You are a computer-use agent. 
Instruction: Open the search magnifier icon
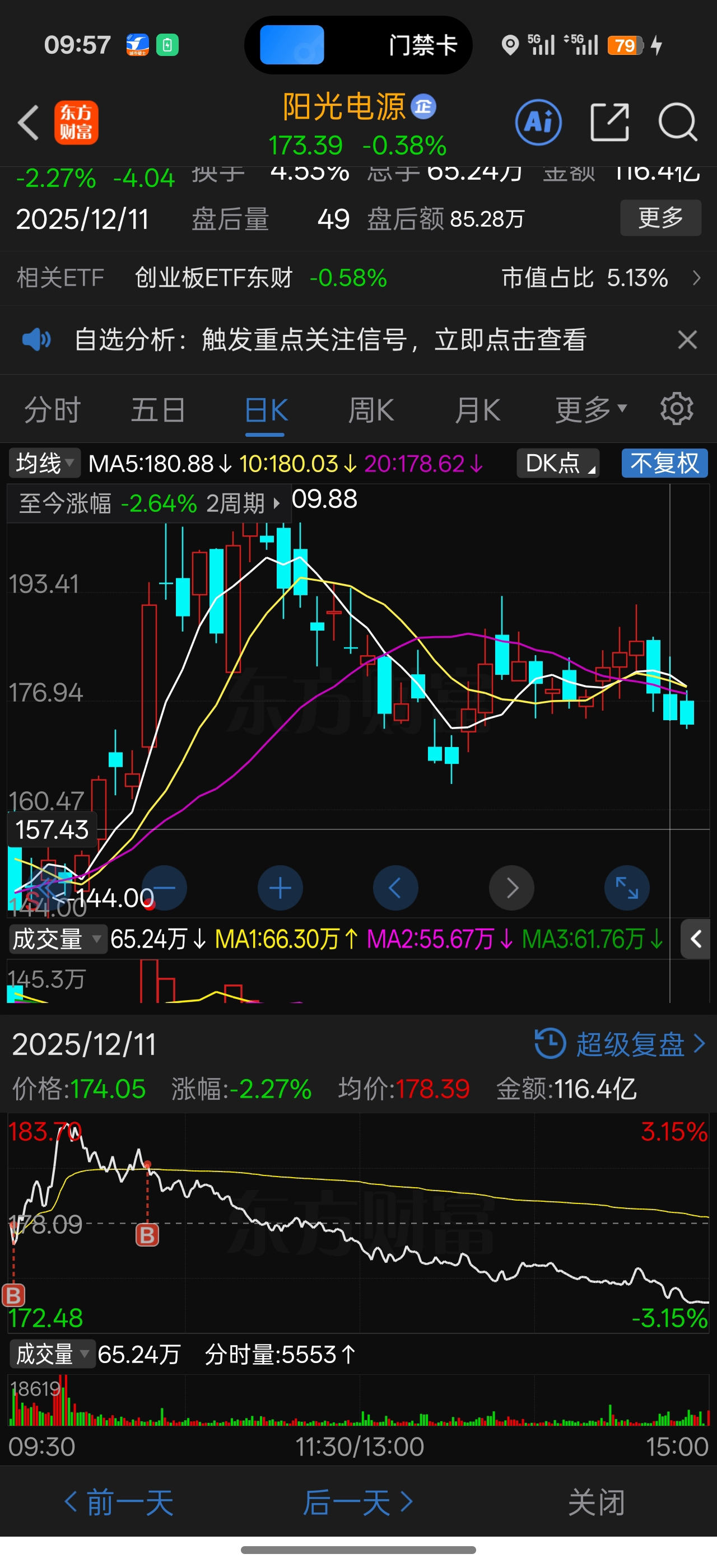[678, 122]
